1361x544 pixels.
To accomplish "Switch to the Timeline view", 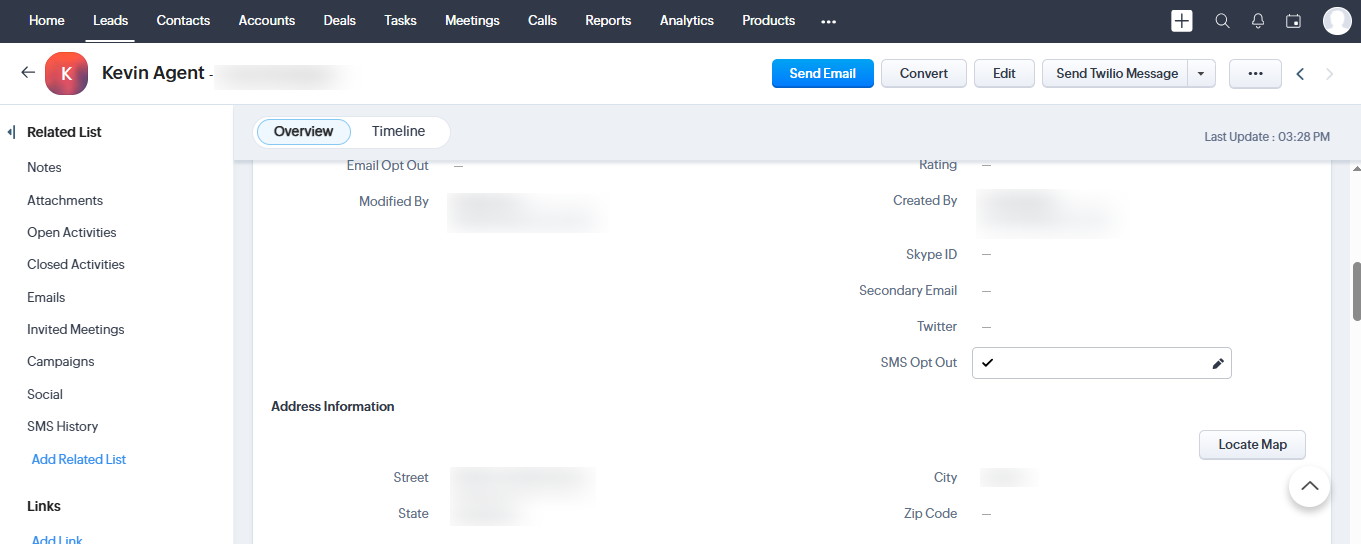I will 398,132.
